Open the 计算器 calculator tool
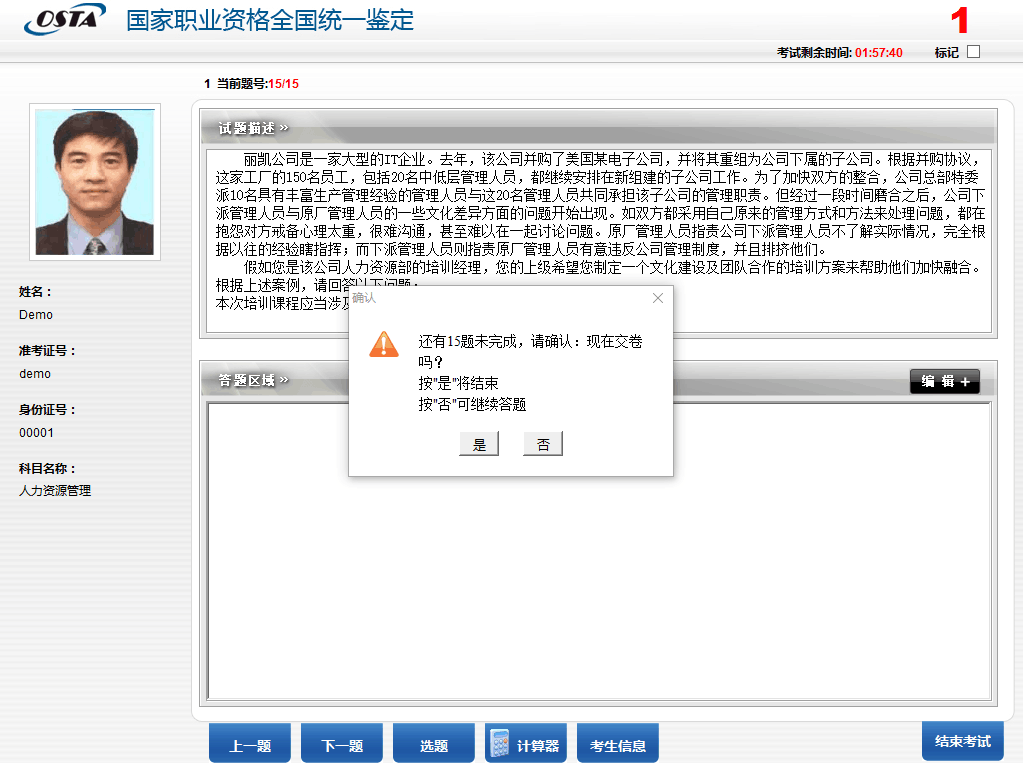This screenshot has height=774, width=1023. 526,745
